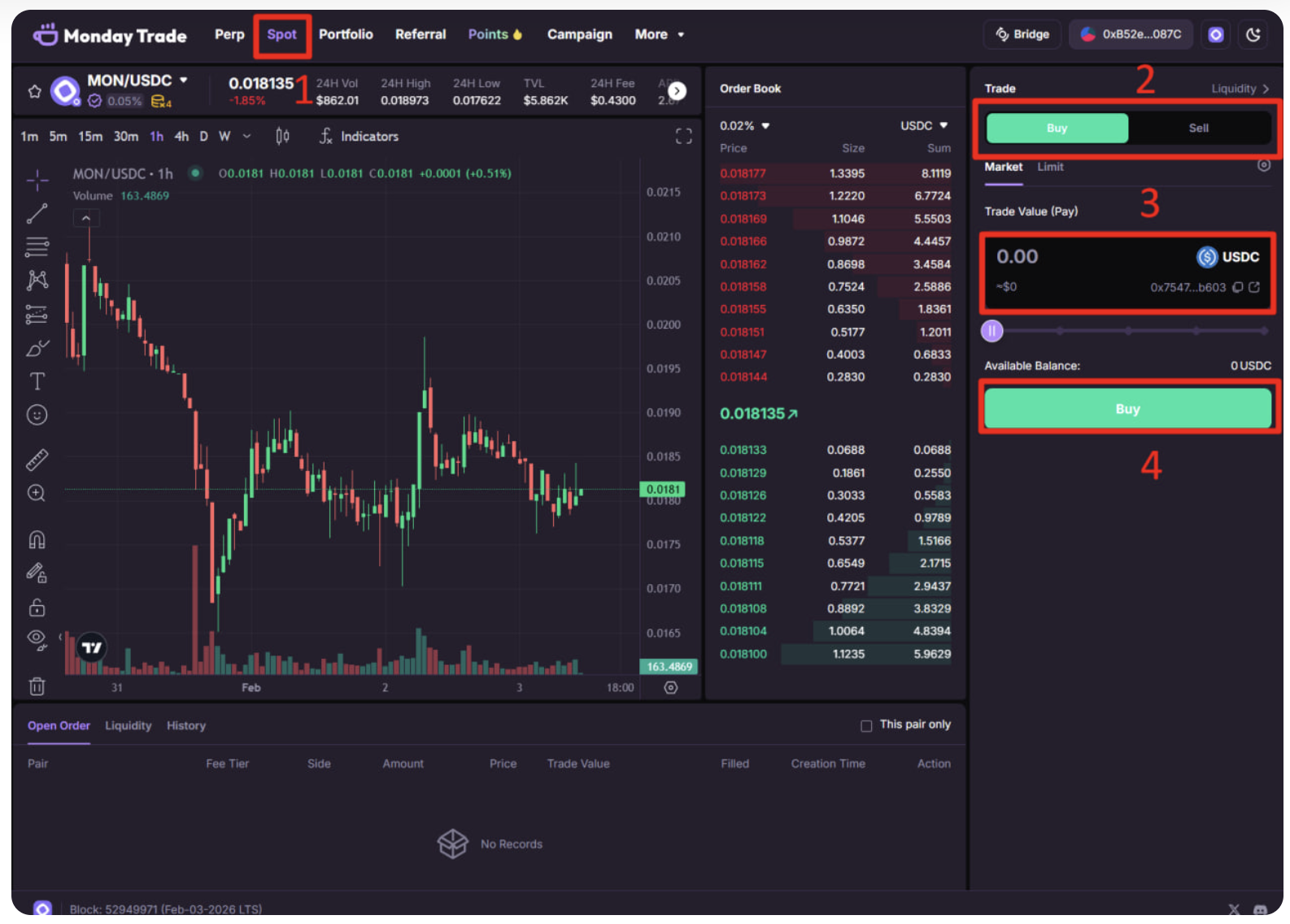Open the Points page
Screen dimensions: 1290x924
coord(495,34)
